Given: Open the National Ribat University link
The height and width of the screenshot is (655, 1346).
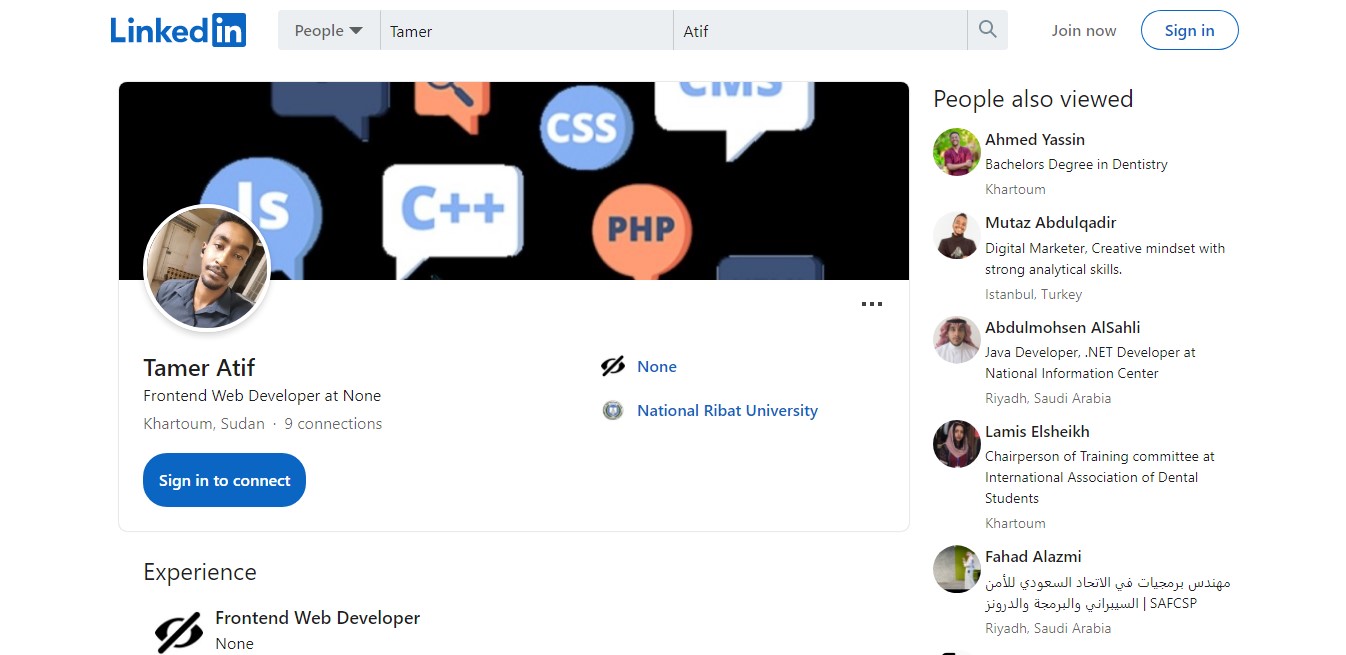Looking at the screenshot, I should [727, 410].
